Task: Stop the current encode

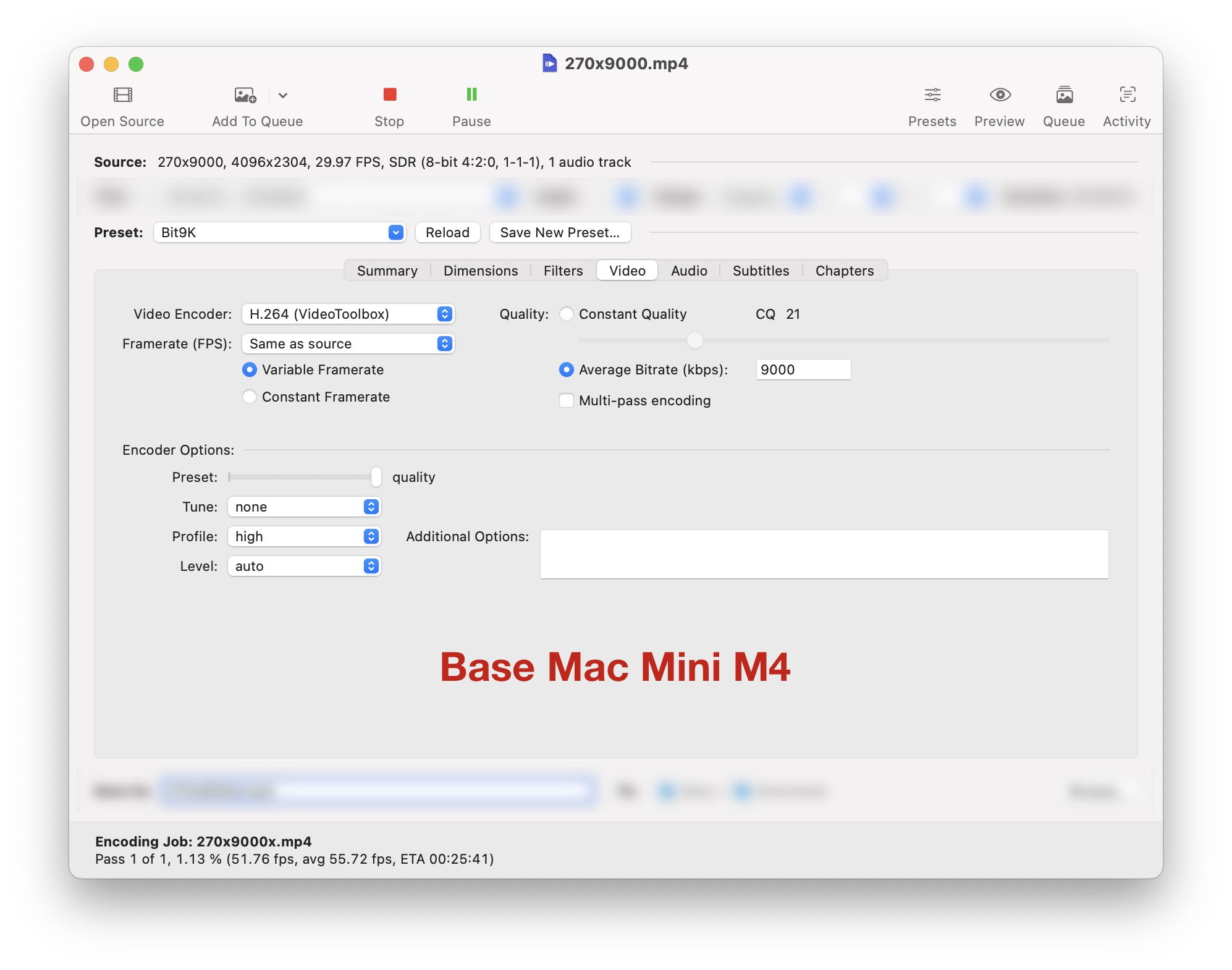Action: (x=389, y=95)
